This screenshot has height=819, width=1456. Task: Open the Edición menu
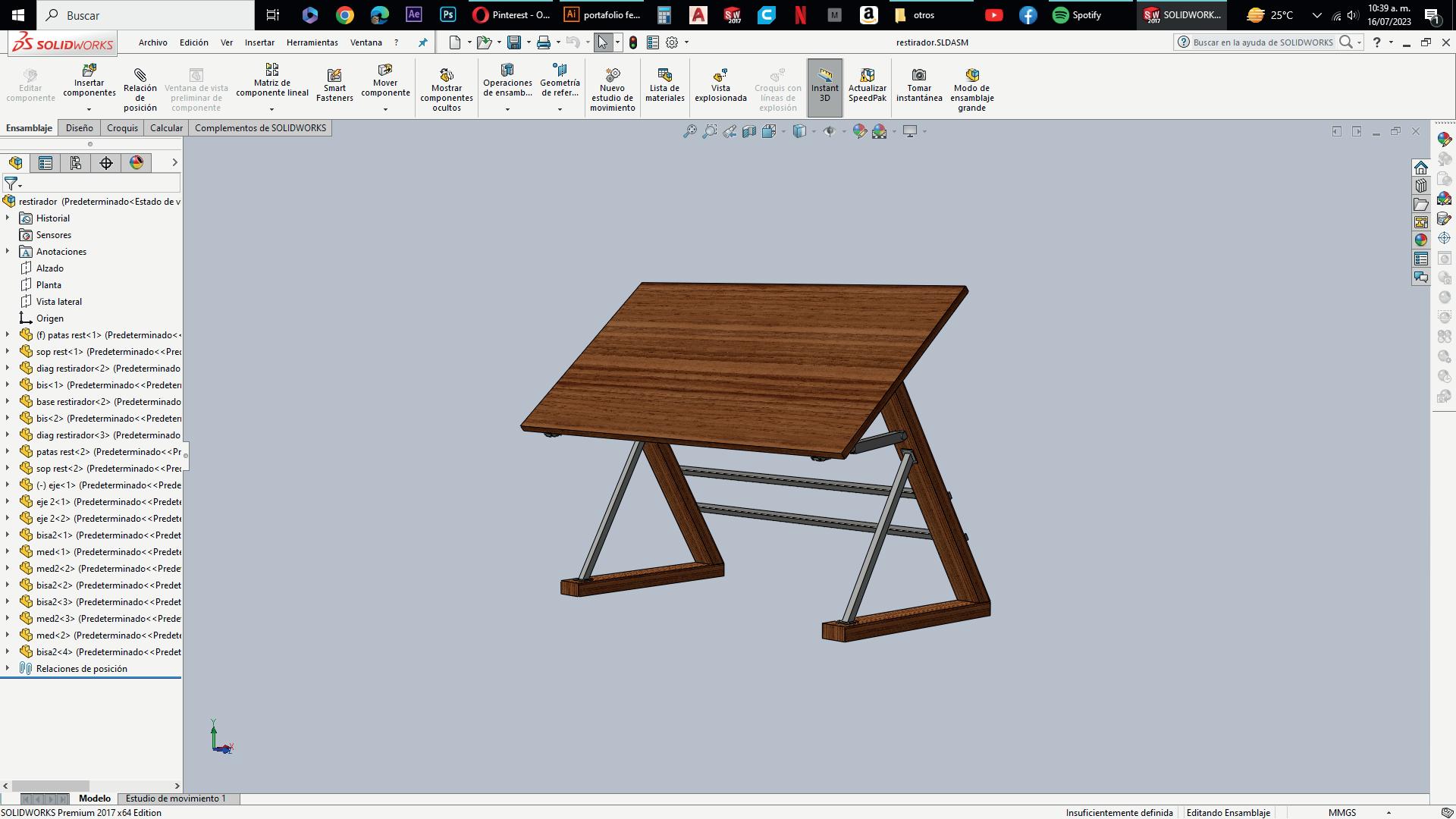tap(193, 42)
